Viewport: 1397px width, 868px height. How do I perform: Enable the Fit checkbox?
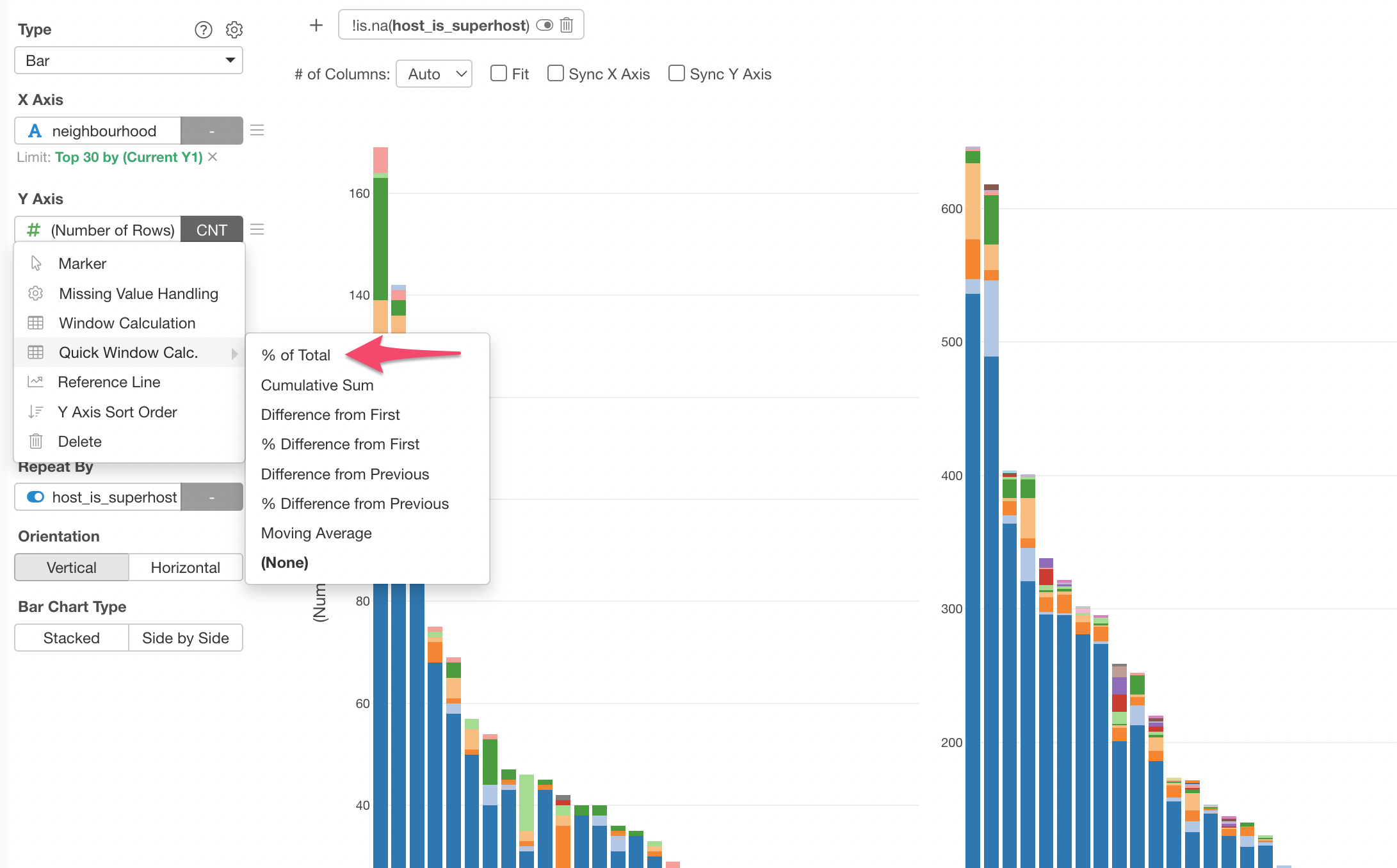coord(498,73)
